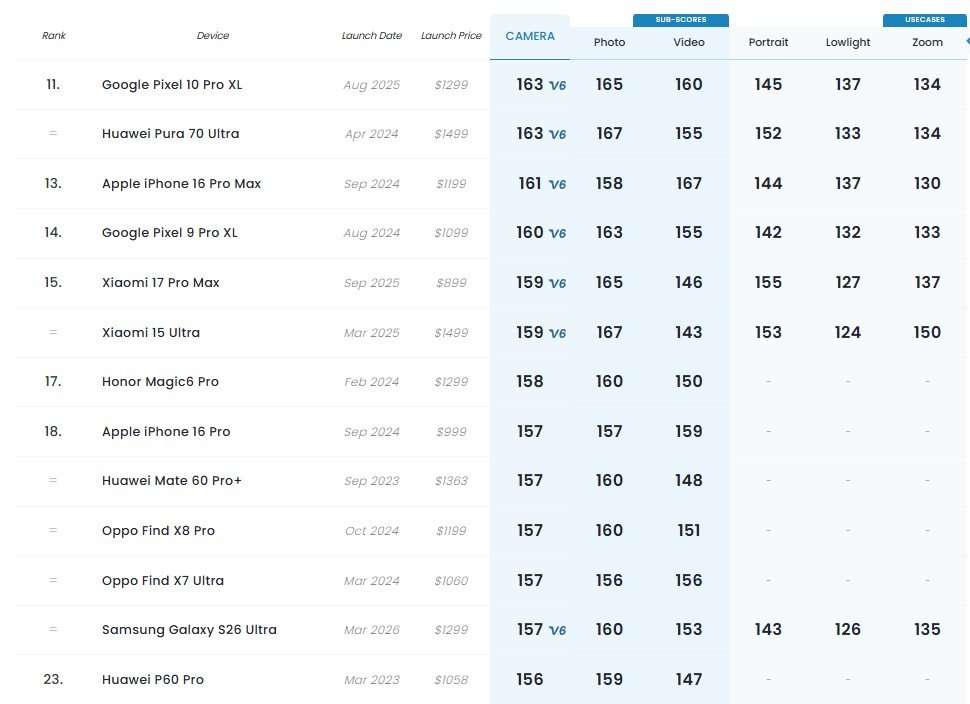Click launch price $899 for Xiaomi 17 Pro Max
Screen dimensions: 970x704
pos(451,283)
